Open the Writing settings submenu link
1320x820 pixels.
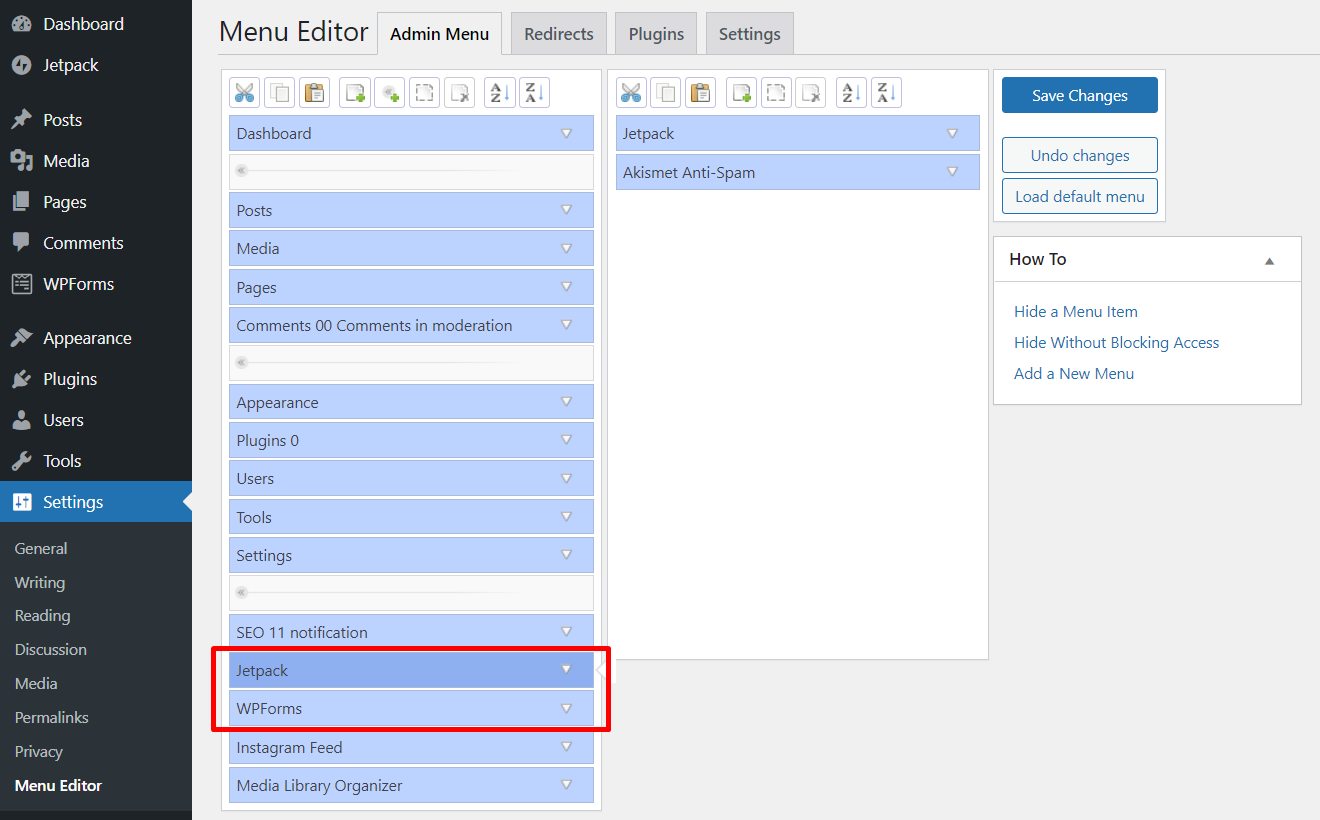coord(40,583)
